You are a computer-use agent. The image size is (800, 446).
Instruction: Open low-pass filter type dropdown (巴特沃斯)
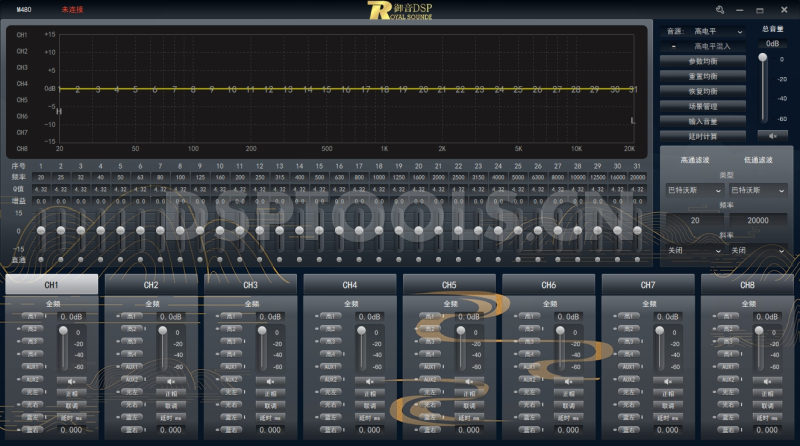point(758,190)
